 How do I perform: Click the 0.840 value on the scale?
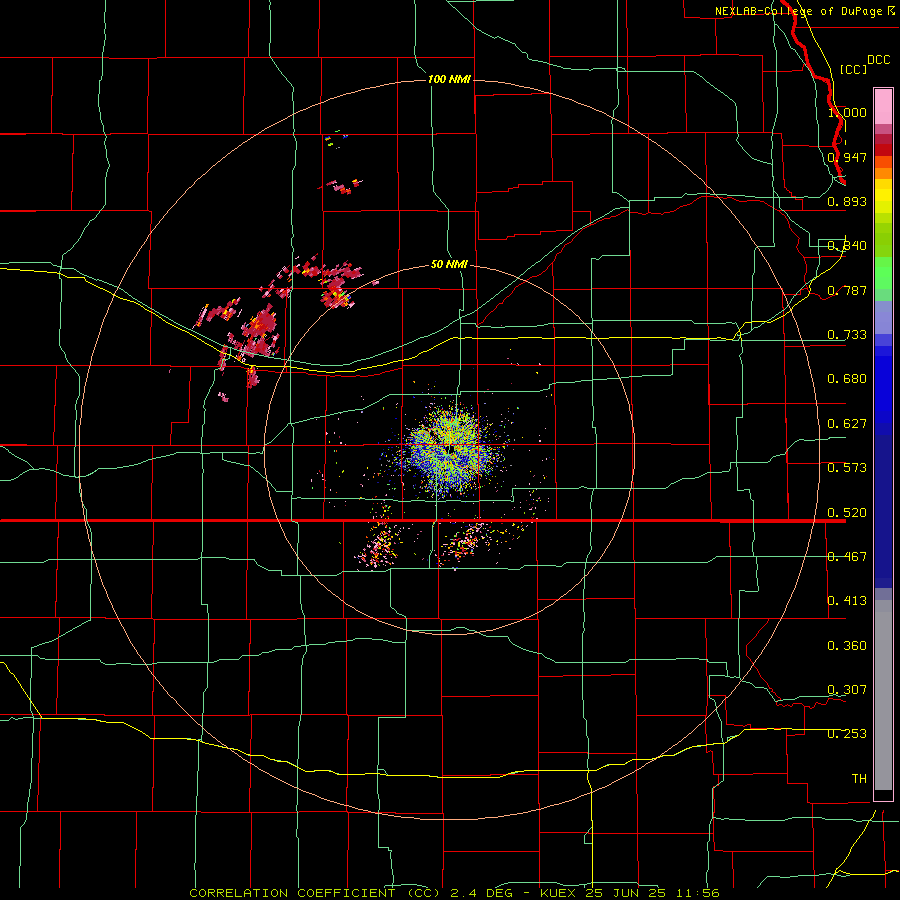[x=847, y=246]
